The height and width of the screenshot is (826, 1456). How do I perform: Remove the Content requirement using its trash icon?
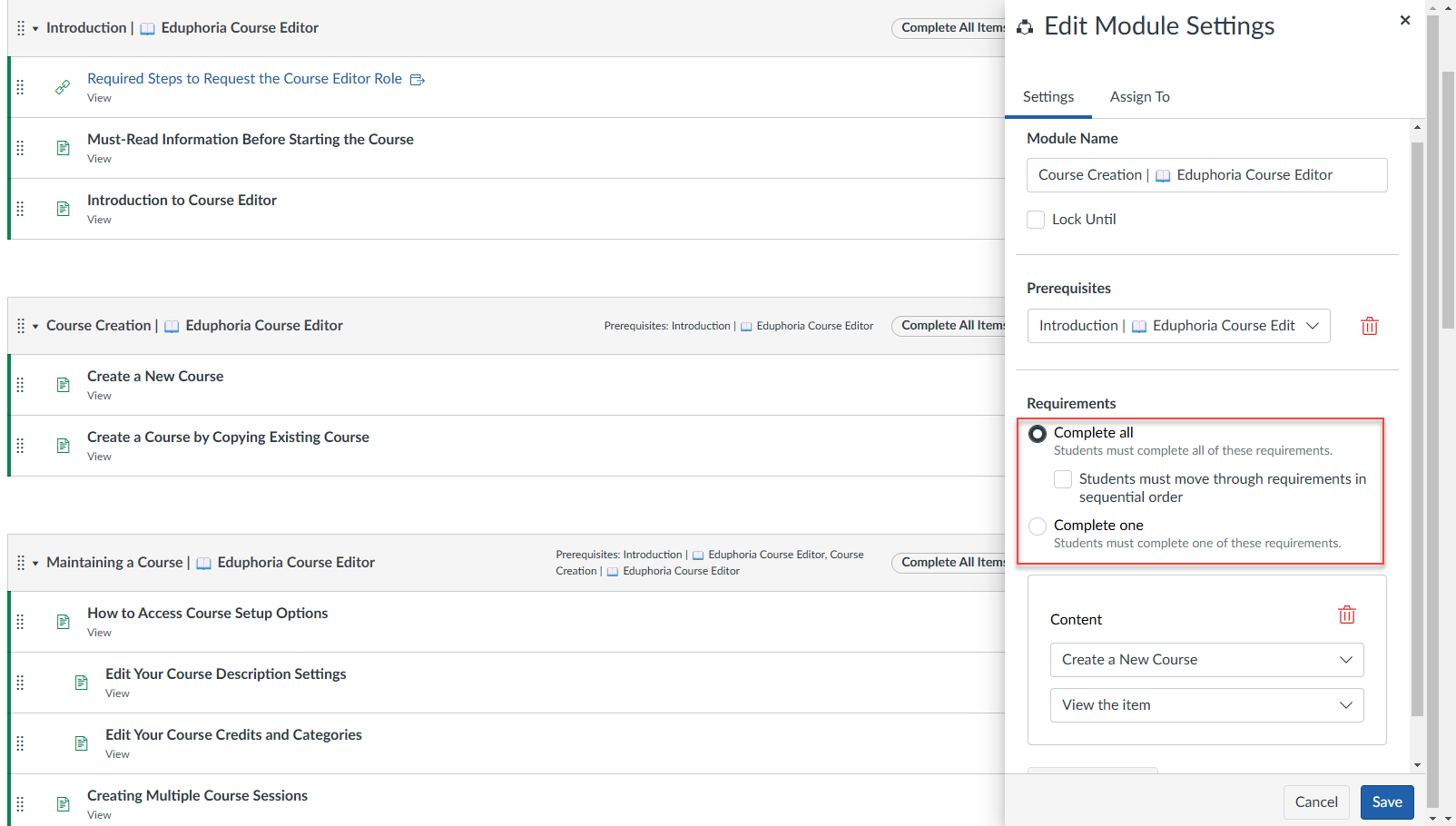coord(1346,615)
